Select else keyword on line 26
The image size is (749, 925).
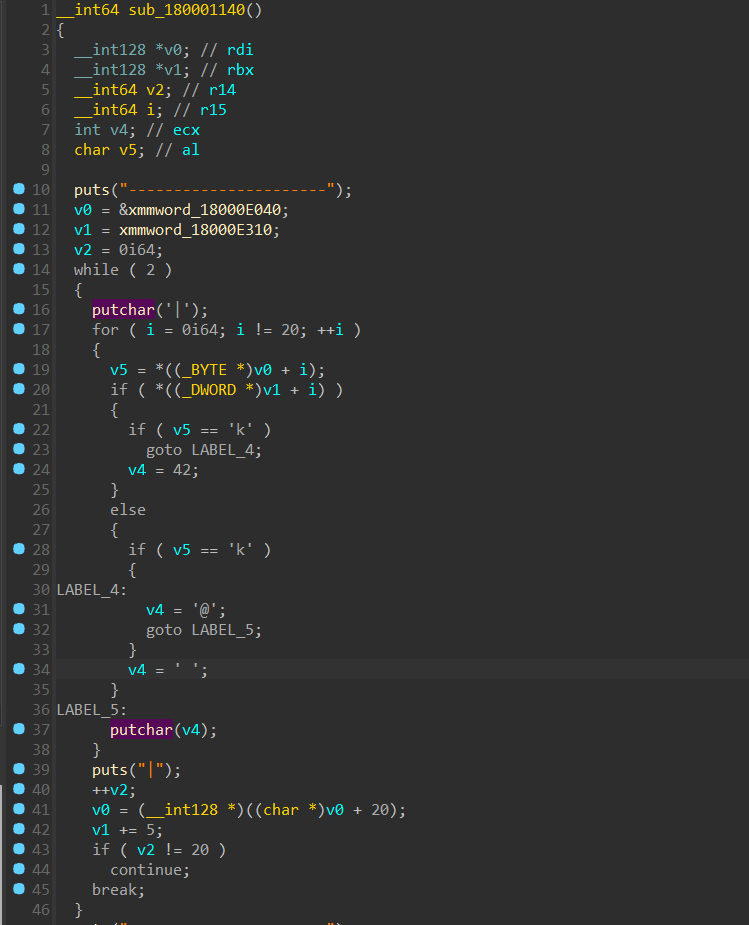(127, 510)
